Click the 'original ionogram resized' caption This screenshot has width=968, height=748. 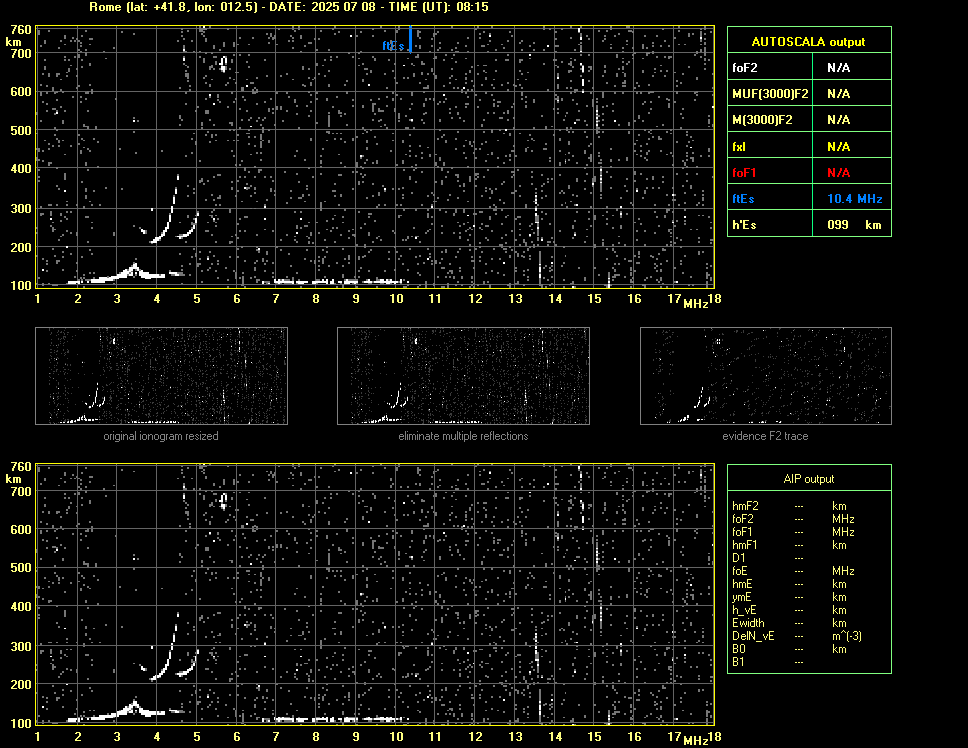point(161,436)
